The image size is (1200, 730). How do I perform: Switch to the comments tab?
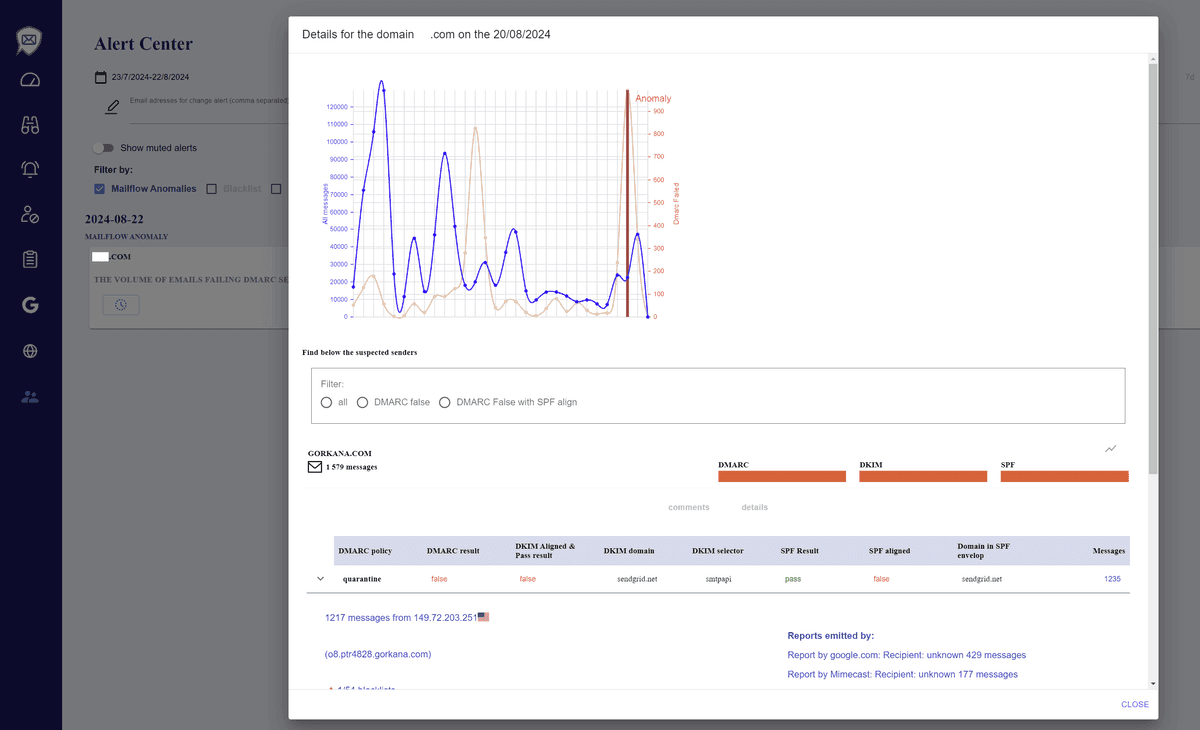click(689, 507)
